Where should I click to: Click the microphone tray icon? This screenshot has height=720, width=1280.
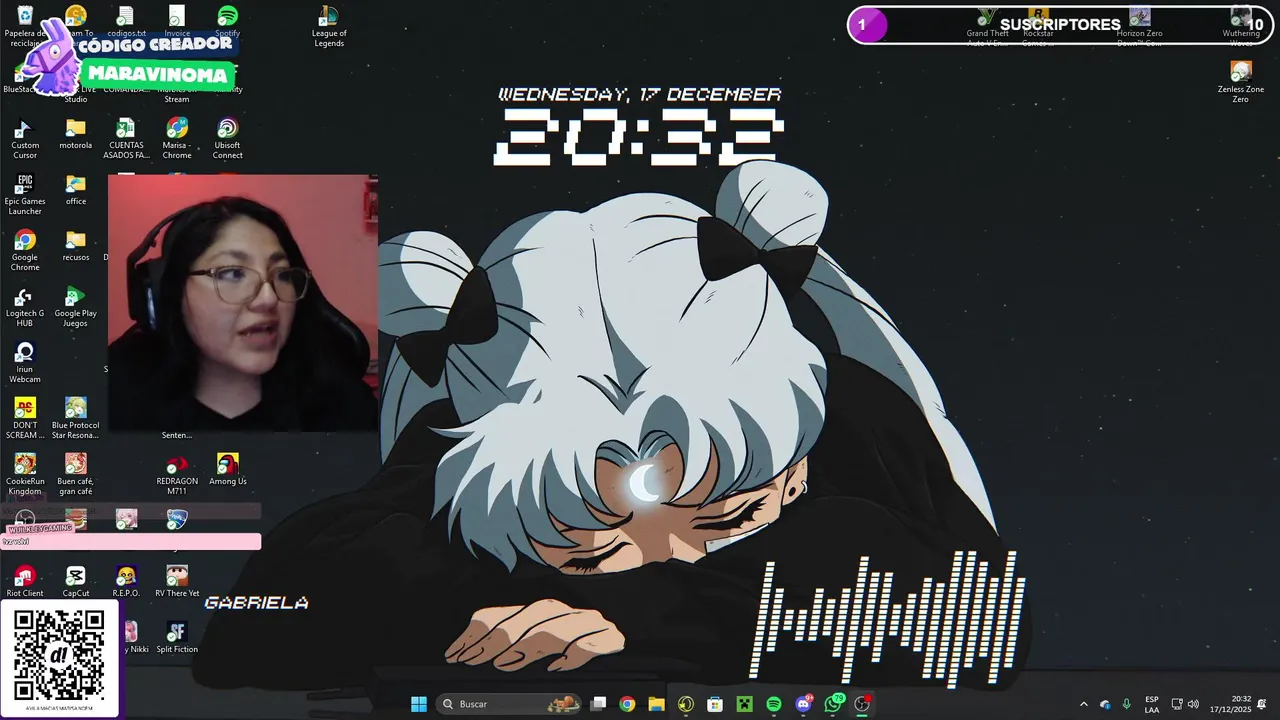[x=1127, y=704]
